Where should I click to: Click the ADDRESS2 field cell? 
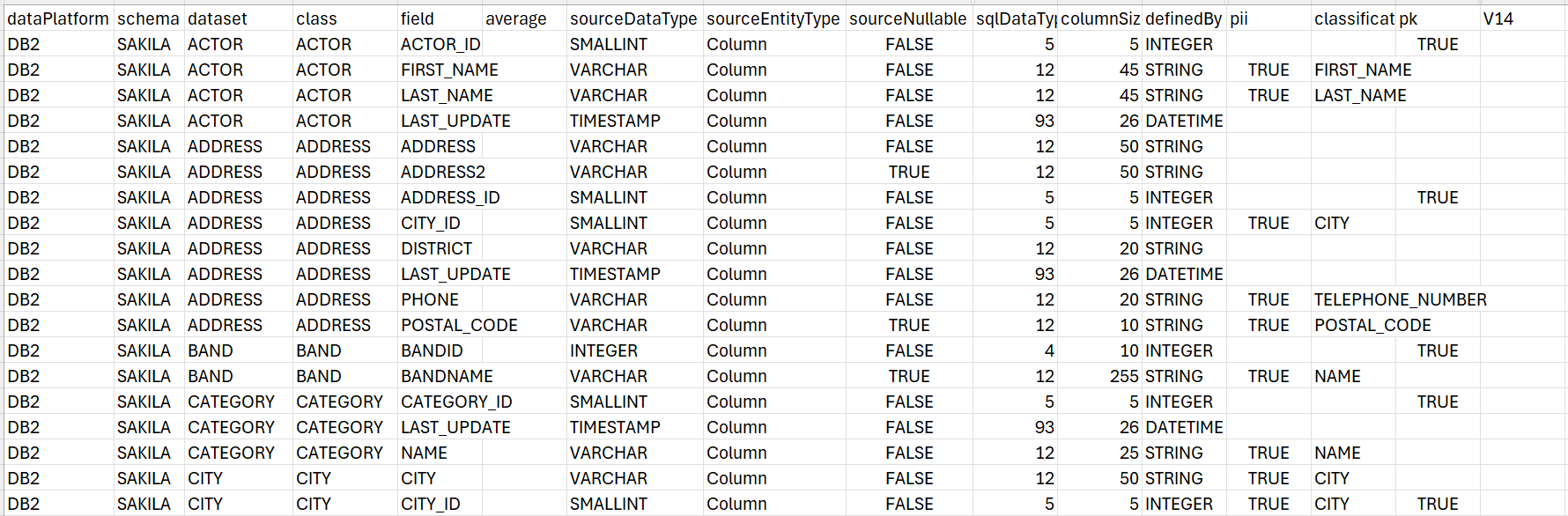(442, 172)
